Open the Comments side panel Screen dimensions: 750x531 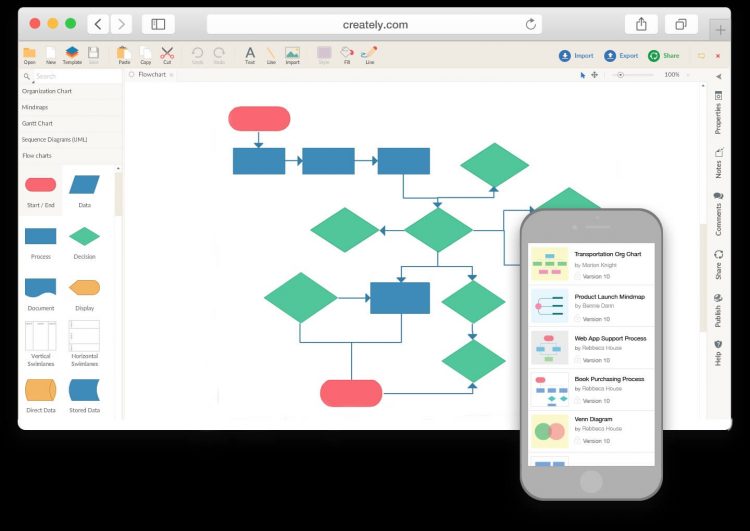coord(718,214)
